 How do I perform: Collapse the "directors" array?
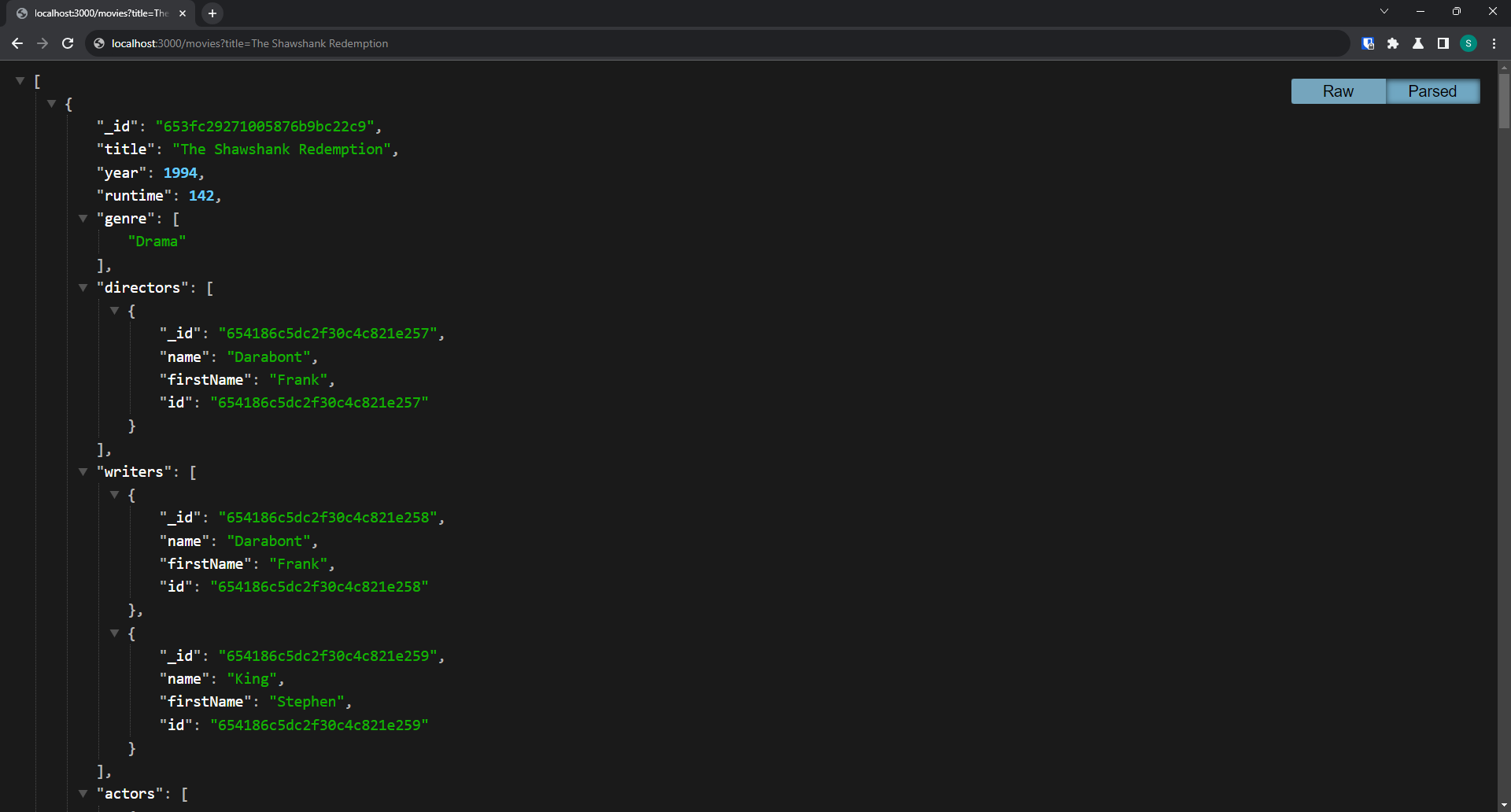click(83, 288)
